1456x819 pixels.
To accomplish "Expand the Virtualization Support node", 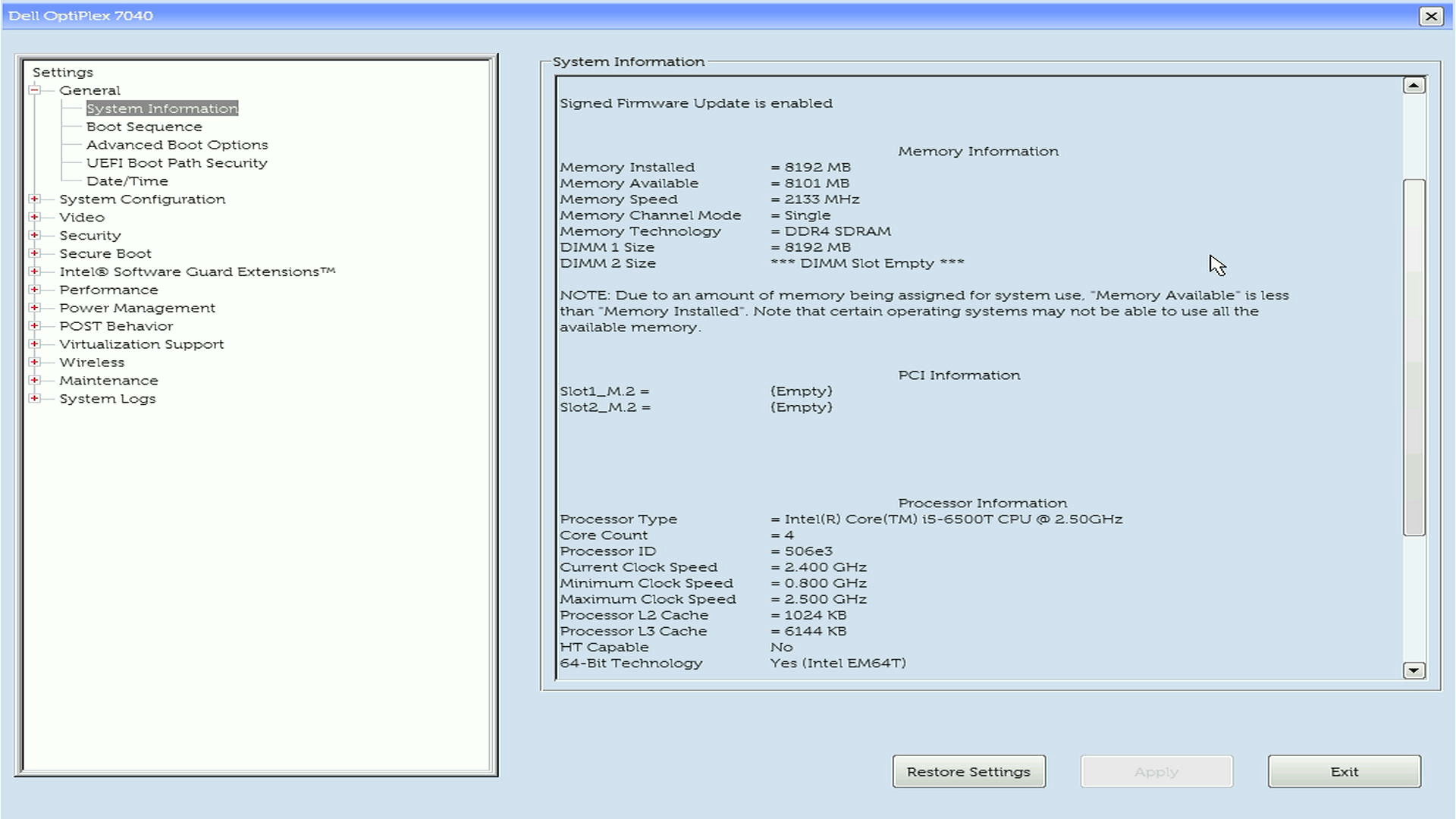I will pyautogui.click(x=34, y=345).
